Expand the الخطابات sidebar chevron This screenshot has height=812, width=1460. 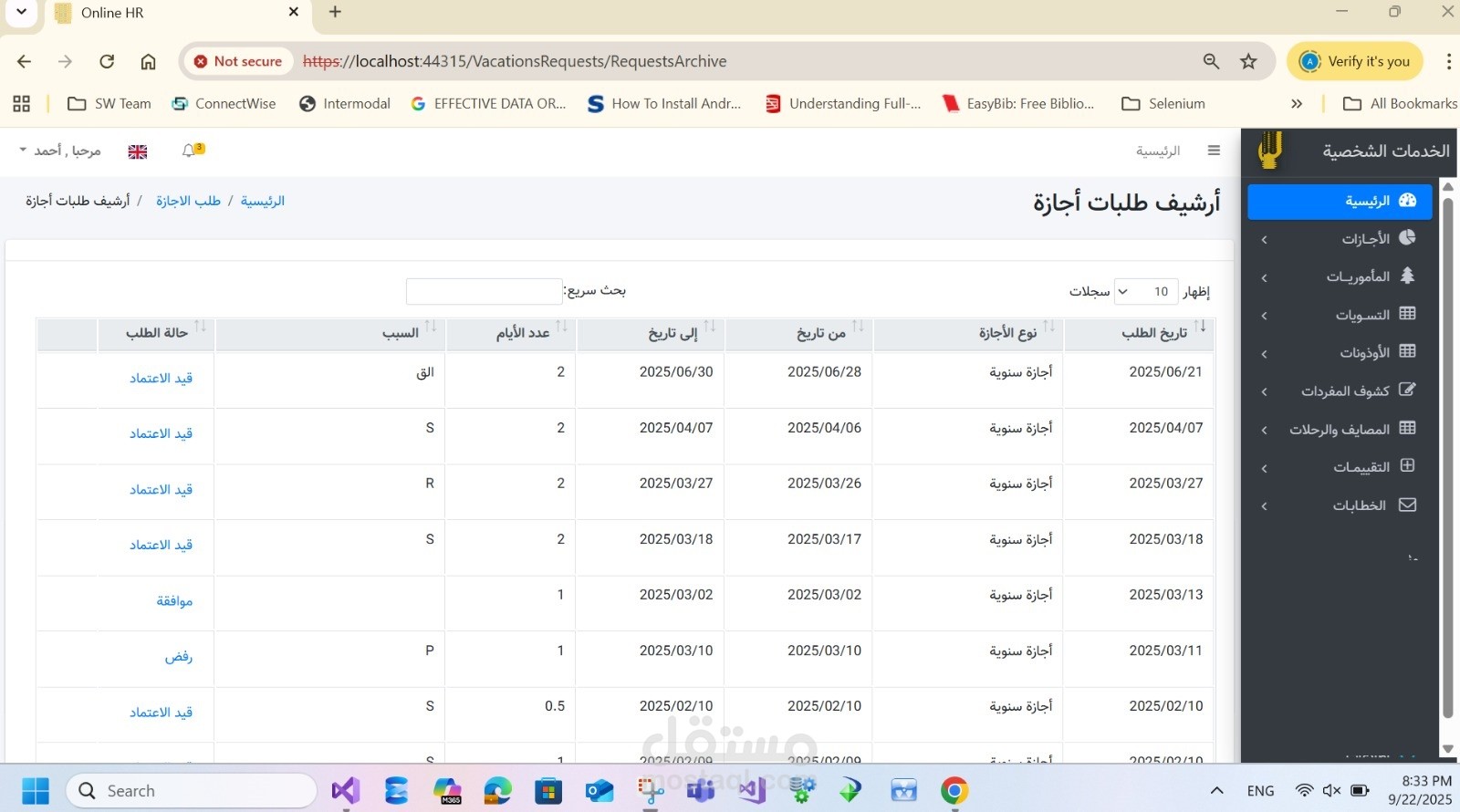(x=1264, y=506)
